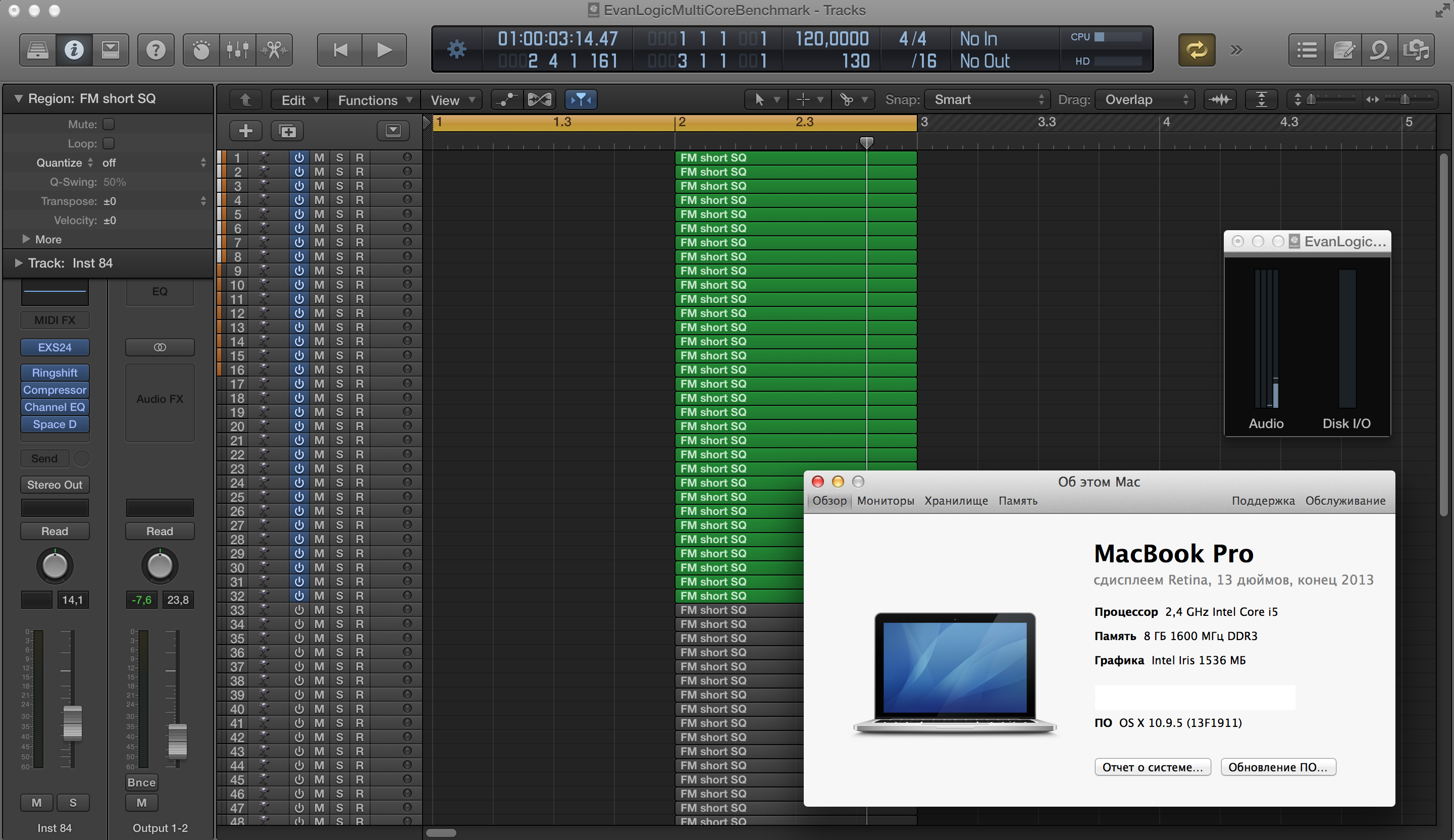The height and width of the screenshot is (840, 1454).
Task: Toggle the Smart Controls knob icon
Action: coord(201,50)
